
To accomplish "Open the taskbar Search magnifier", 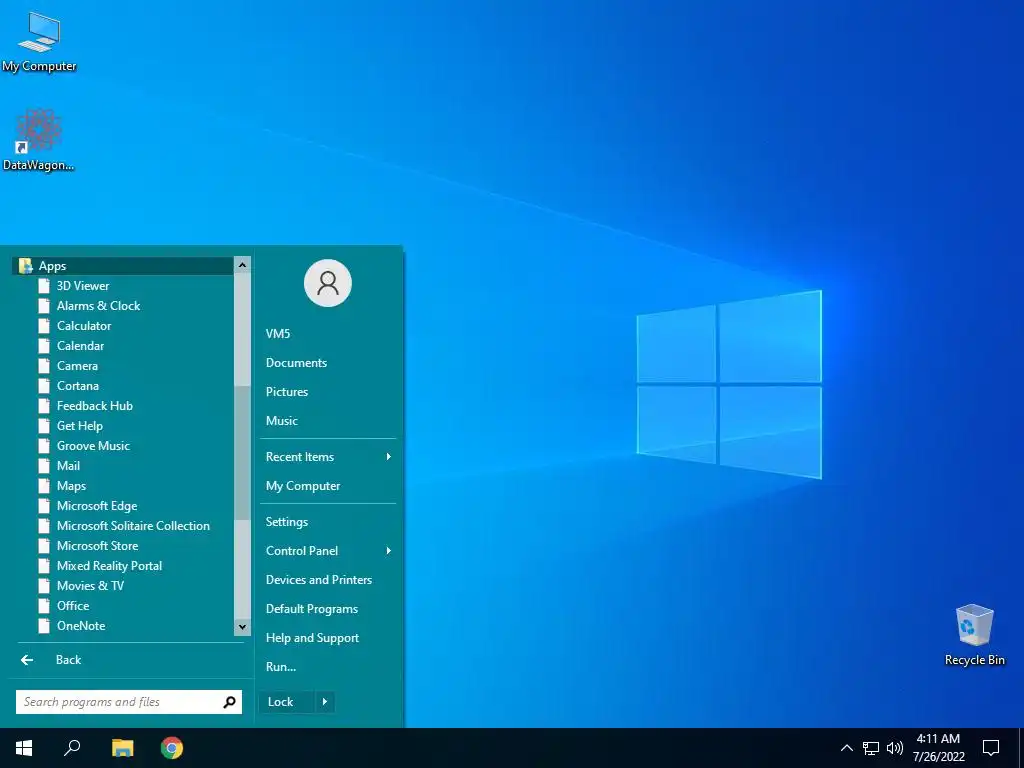I will pyautogui.click(x=72, y=748).
